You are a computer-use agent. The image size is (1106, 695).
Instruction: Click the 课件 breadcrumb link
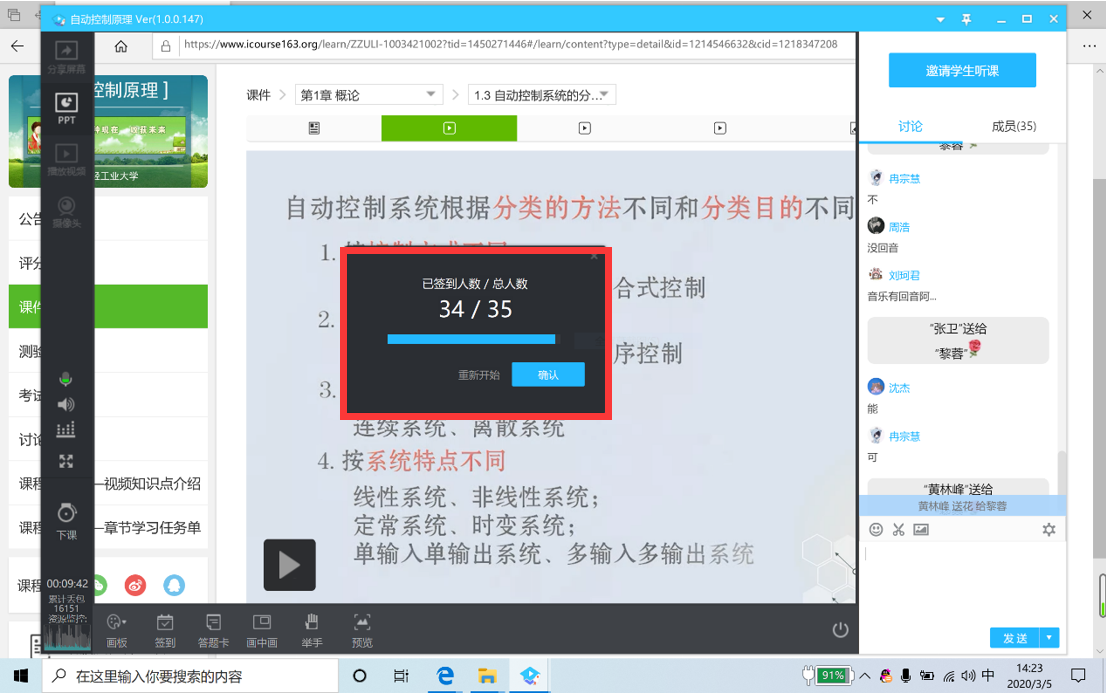coord(259,95)
